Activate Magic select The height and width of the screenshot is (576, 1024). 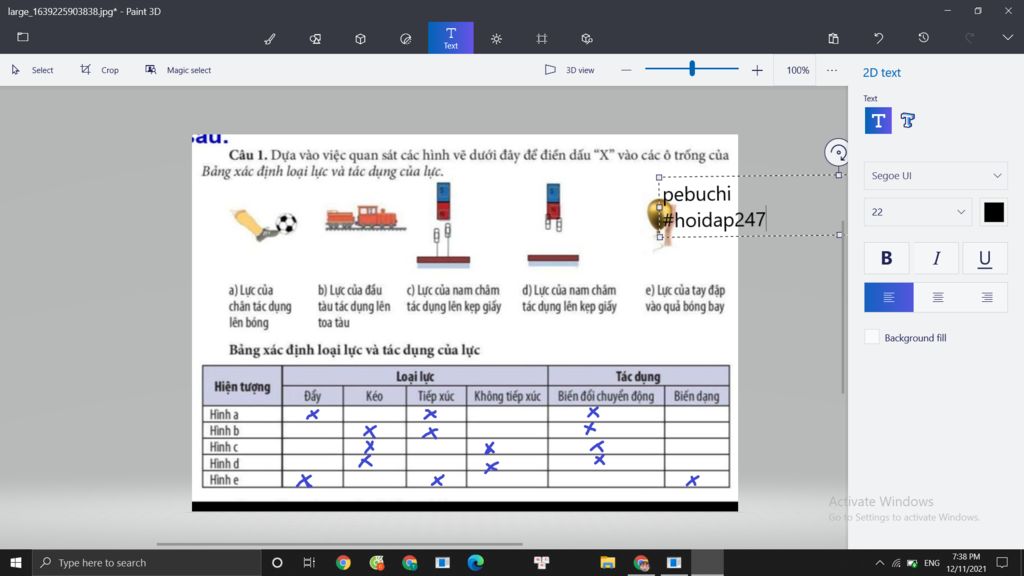click(178, 70)
